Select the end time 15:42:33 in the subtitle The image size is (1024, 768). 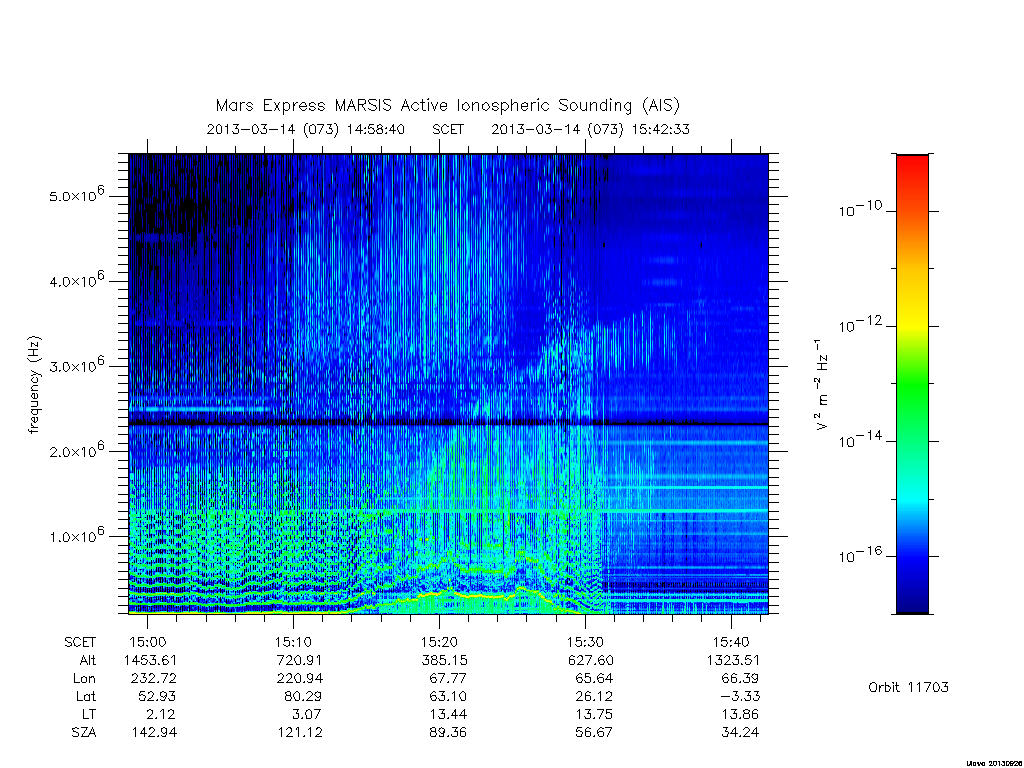coord(661,129)
